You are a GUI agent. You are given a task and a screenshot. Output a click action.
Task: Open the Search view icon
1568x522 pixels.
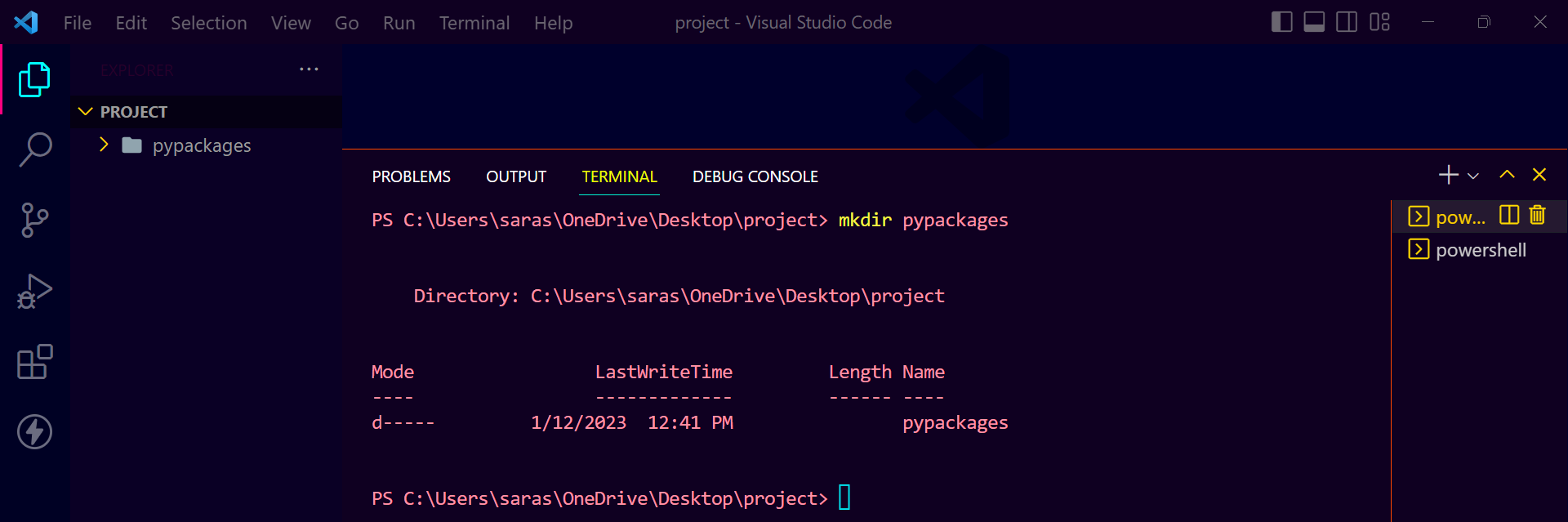[x=34, y=149]
